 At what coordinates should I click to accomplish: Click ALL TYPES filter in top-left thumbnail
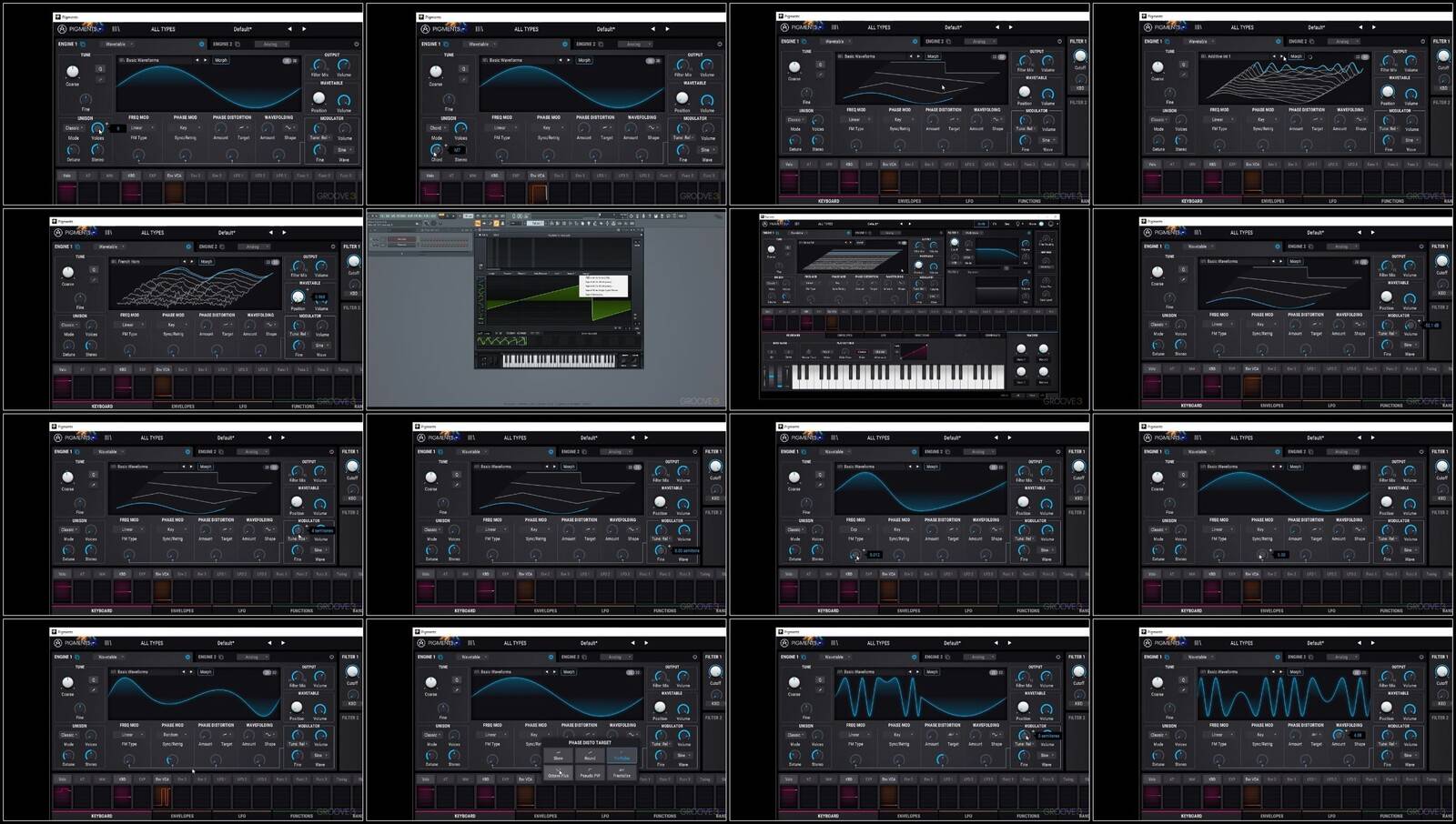tap(163, 29)
